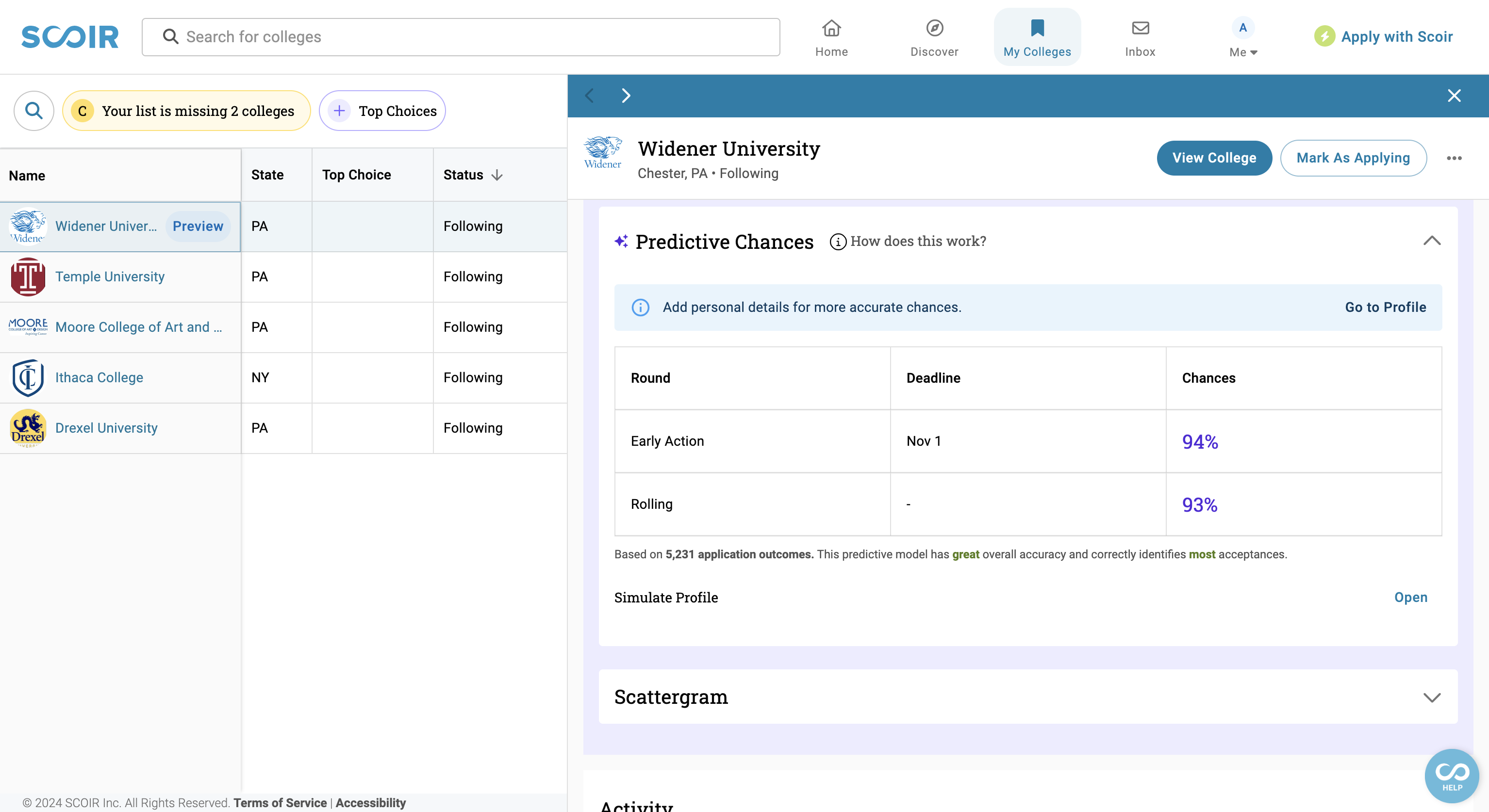
Task: Click the Preview button for Widener University
Action: [x=198, y=226]
